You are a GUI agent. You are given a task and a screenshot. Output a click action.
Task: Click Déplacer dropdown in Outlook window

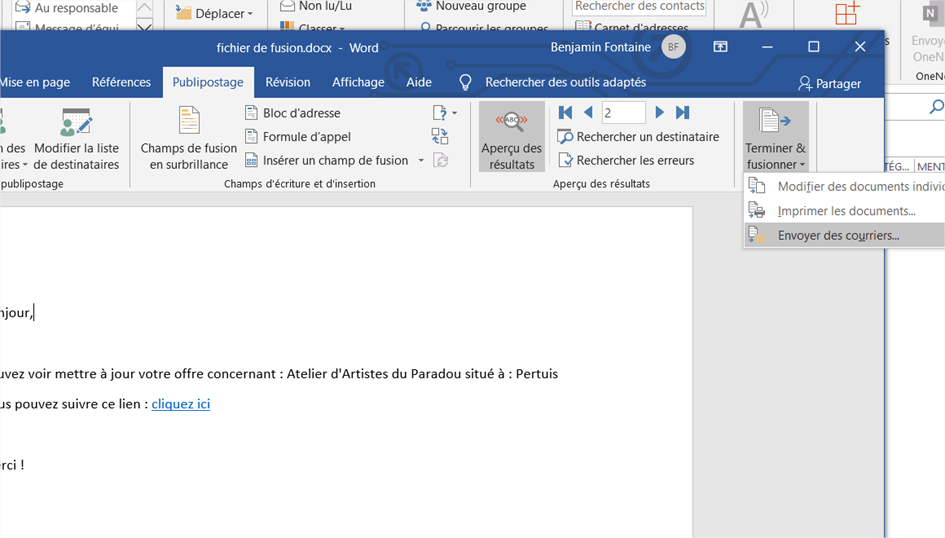pos(215,13)
